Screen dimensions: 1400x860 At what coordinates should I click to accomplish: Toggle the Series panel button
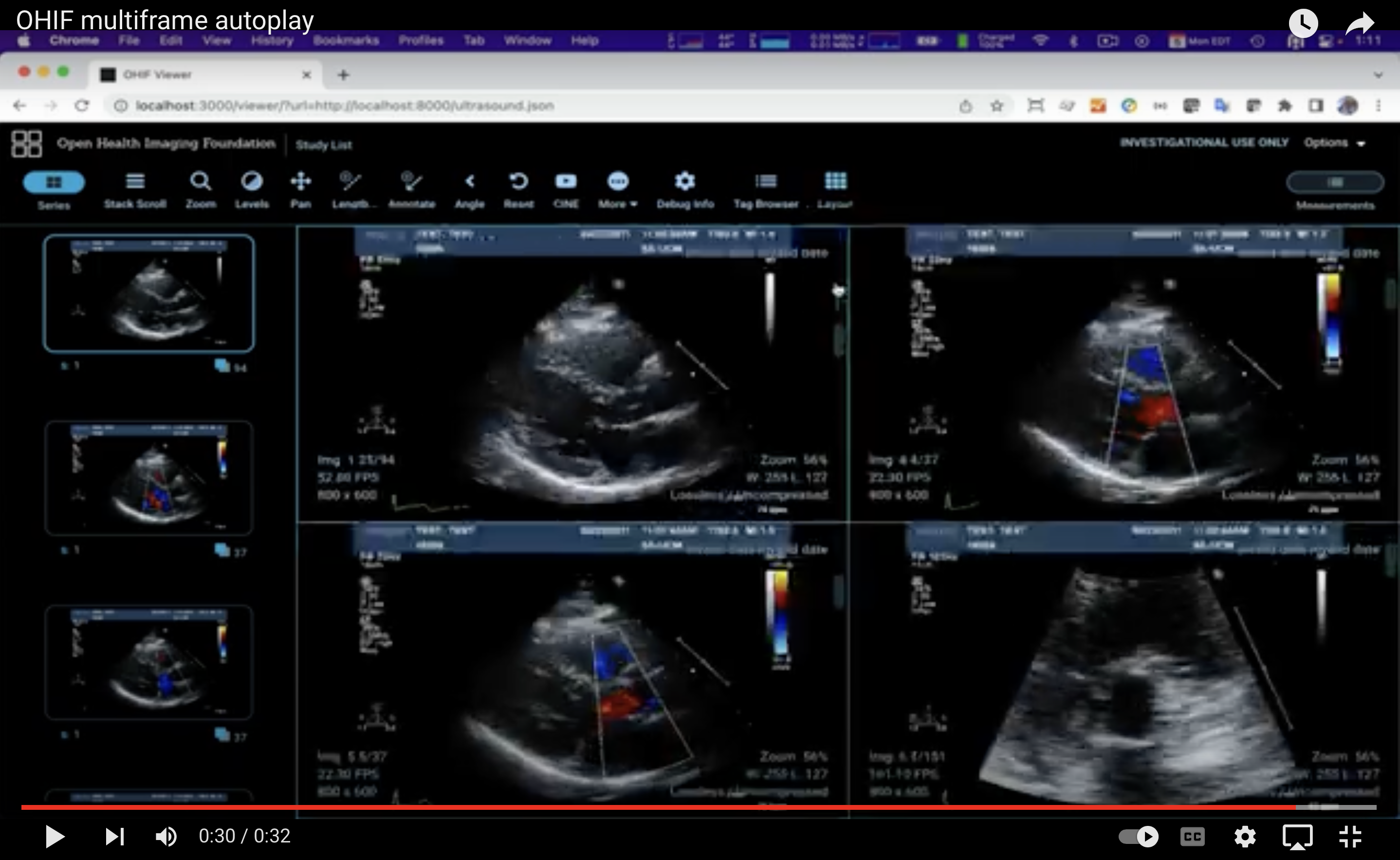[x=54, y=183]
